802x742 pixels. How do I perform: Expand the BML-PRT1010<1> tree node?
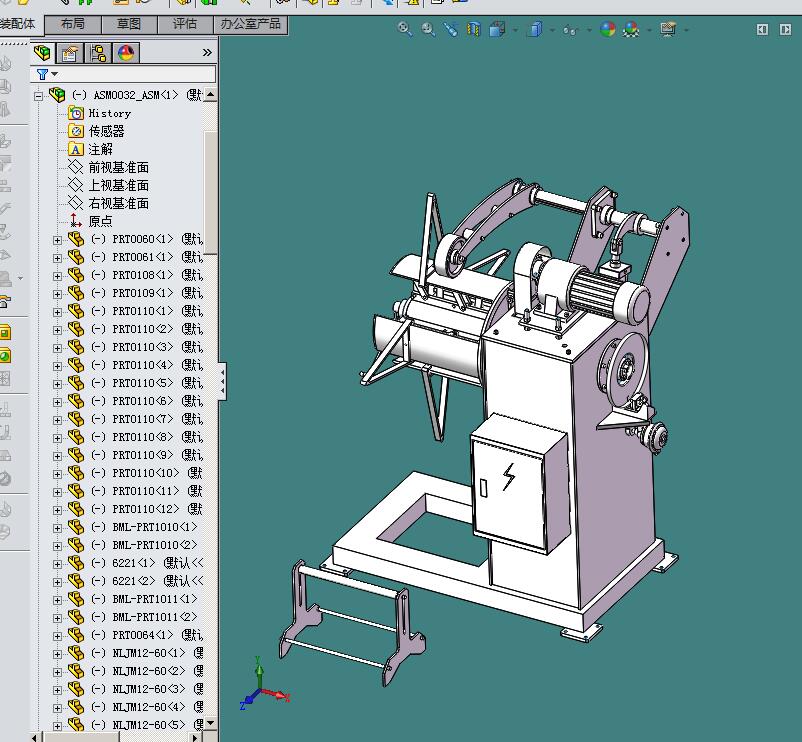(x=57, y=528)
